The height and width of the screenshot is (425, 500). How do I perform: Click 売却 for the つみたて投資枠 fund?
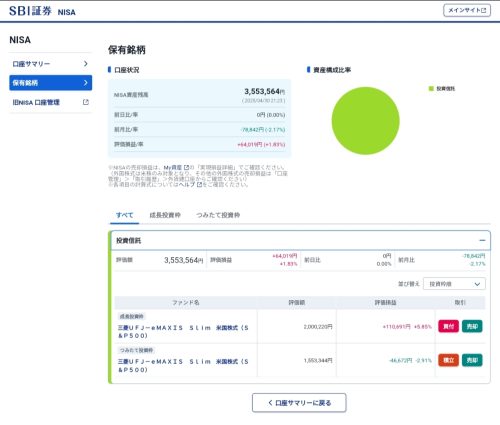pos(472,360)
